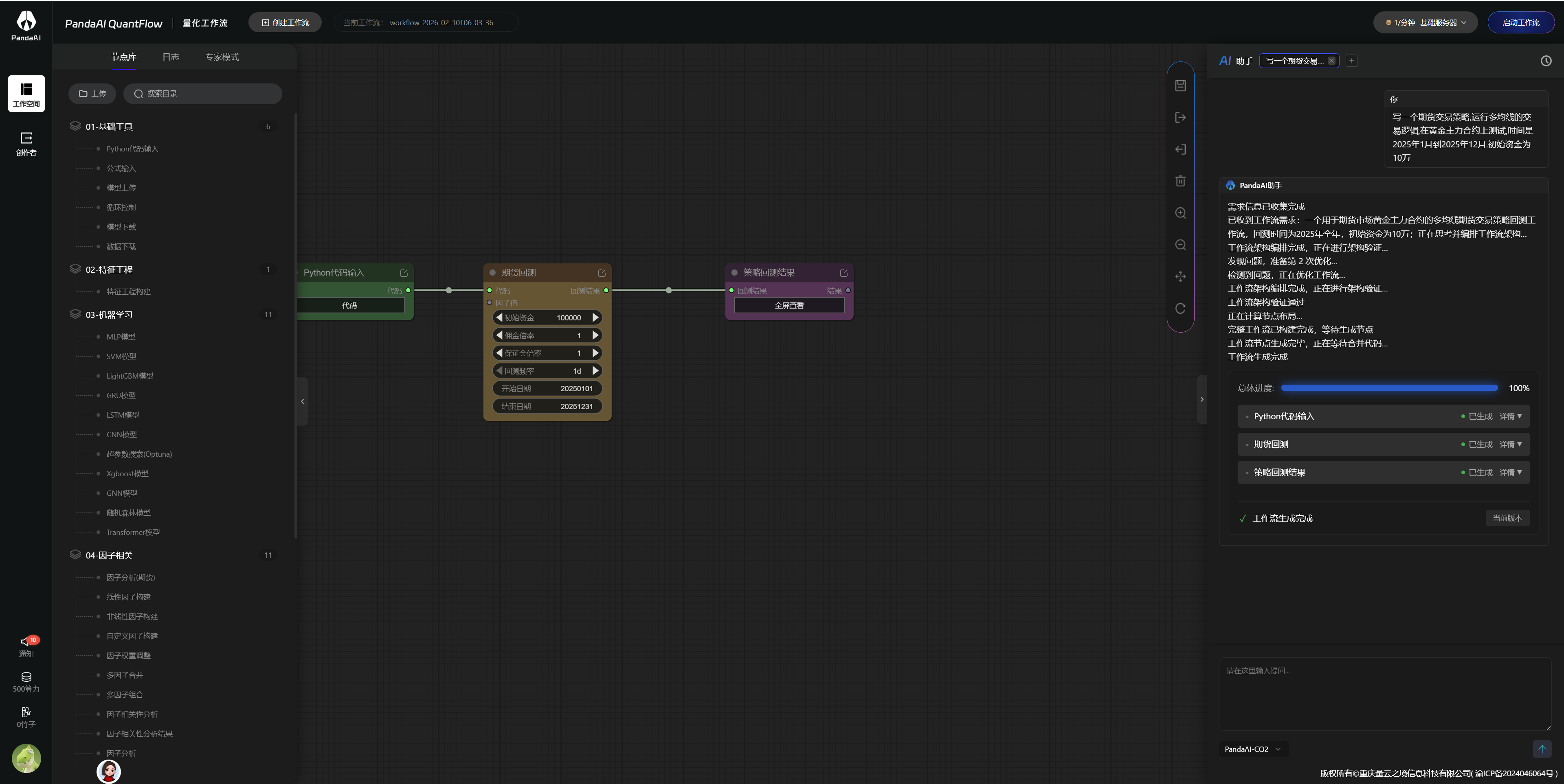Screen dimensions: 1564x784
Task: Open the edit icon on Python代码输入 node
Action: point(404,273)
